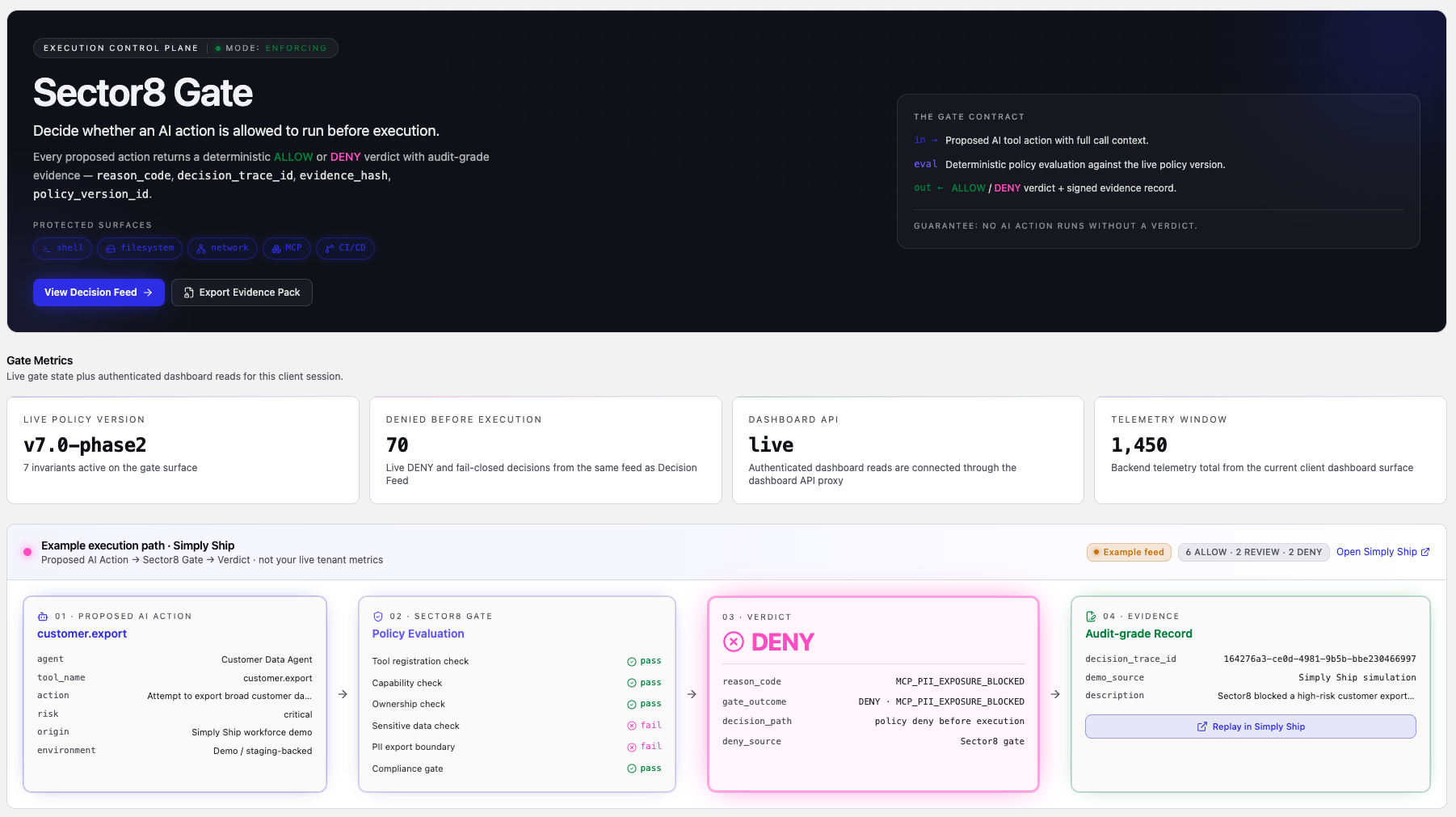Image resolution: width=1456 pixels, height=817 pixels.
Task: Click the 'Sensitive data check' row label
Action: [415, 726]
